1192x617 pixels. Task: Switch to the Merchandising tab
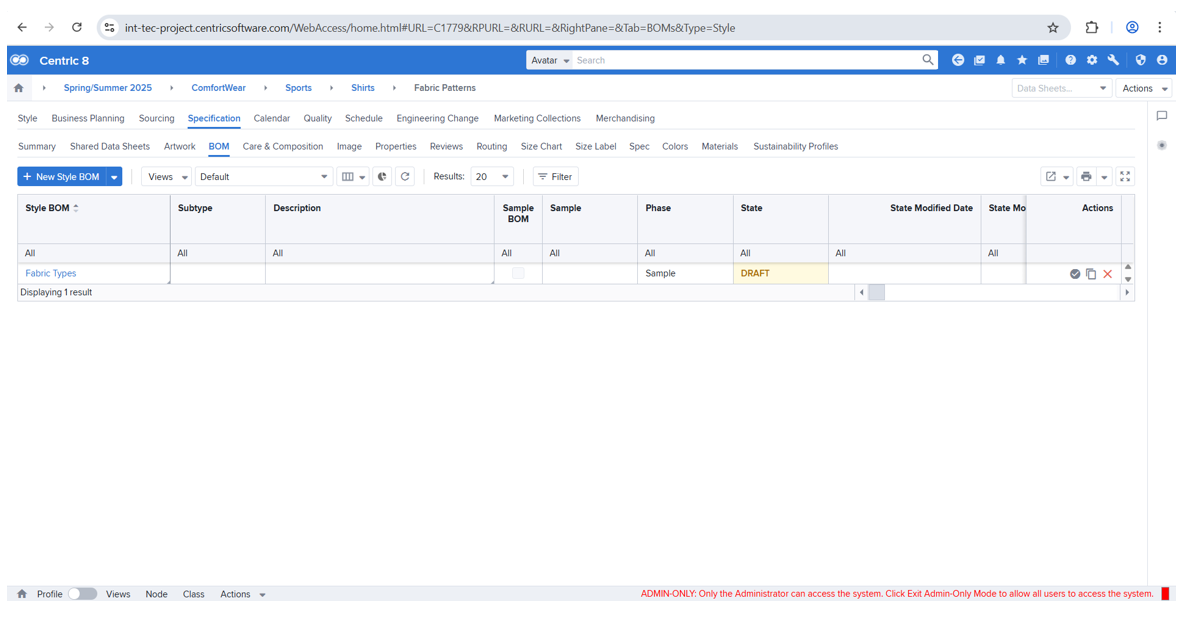click(x=625, y=119)
